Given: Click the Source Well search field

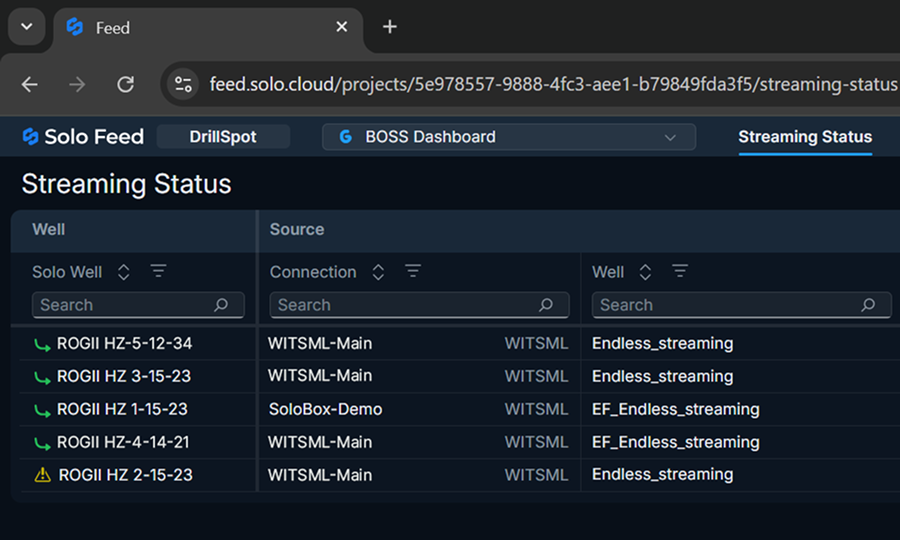Looking at the screenshot, I should coord(742,305).
